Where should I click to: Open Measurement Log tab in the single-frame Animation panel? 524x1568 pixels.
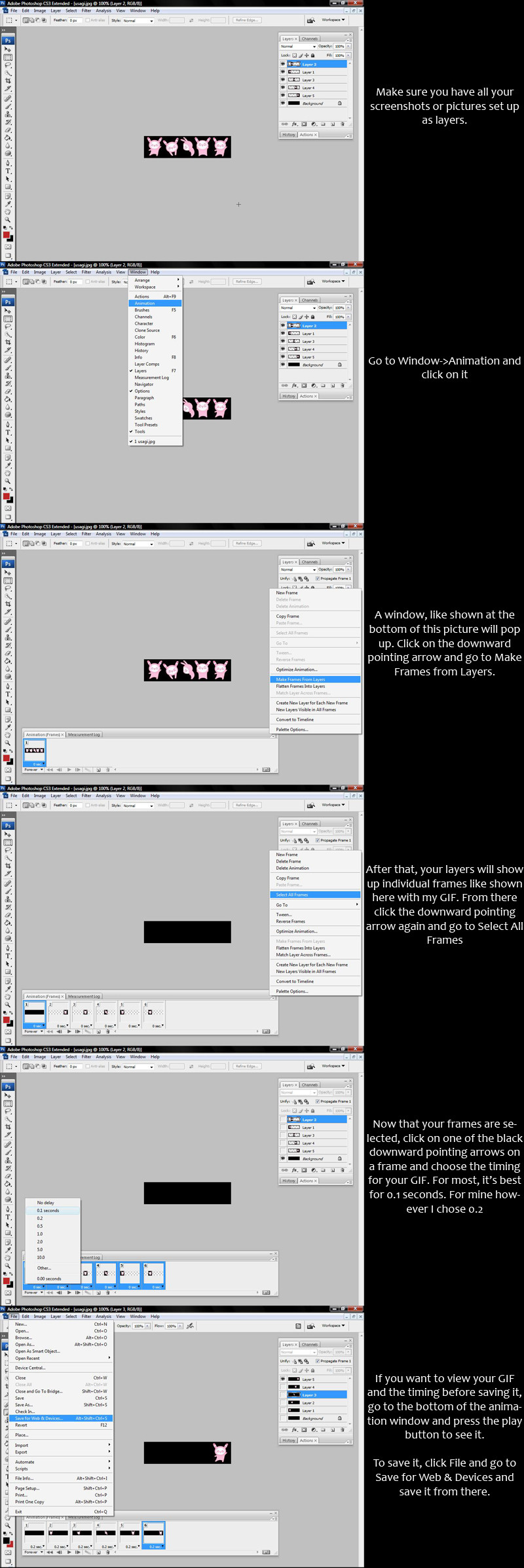click(84, 734)
